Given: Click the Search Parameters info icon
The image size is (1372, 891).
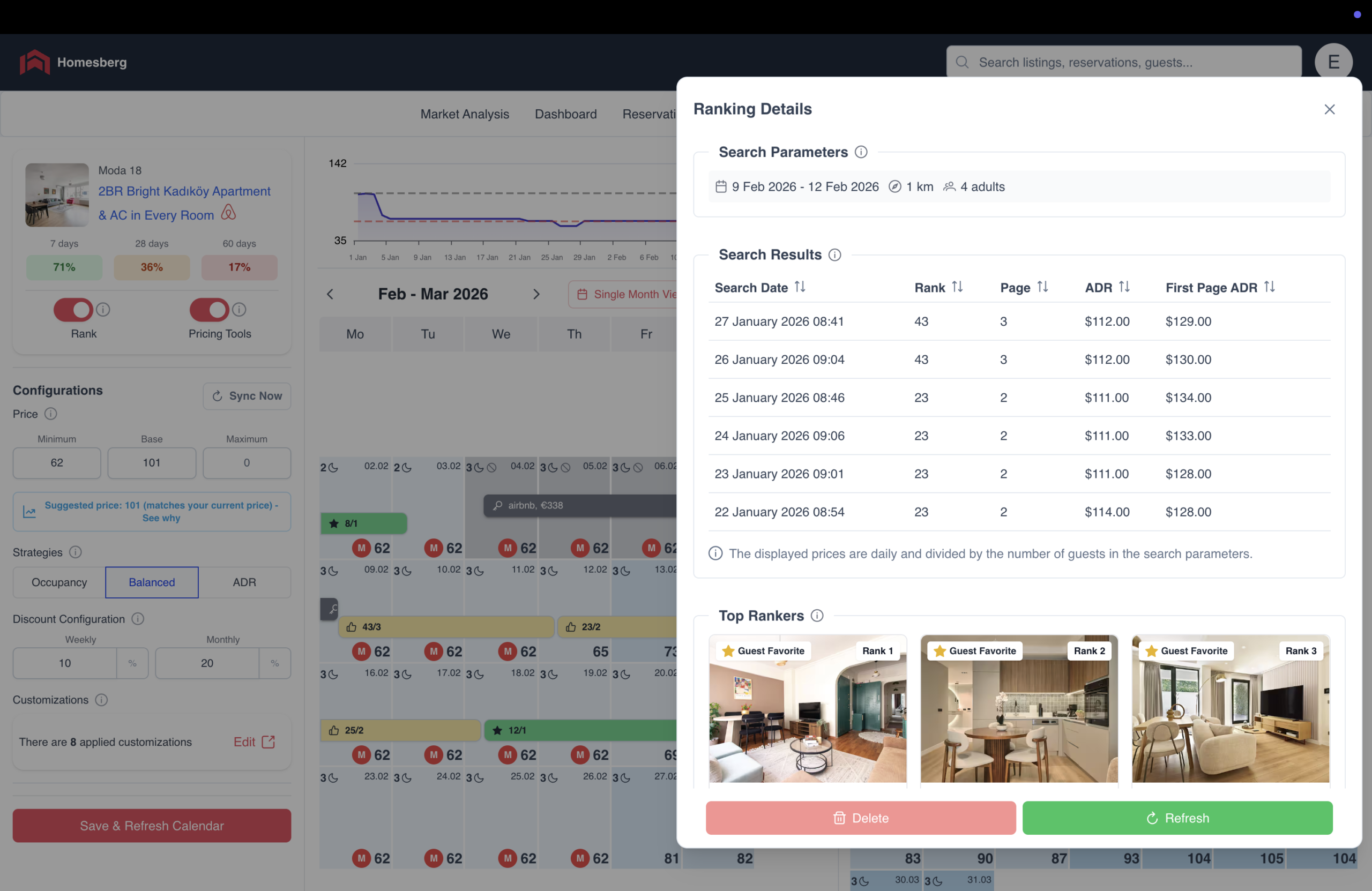Looking at the screenshot, I should (861, 152).
